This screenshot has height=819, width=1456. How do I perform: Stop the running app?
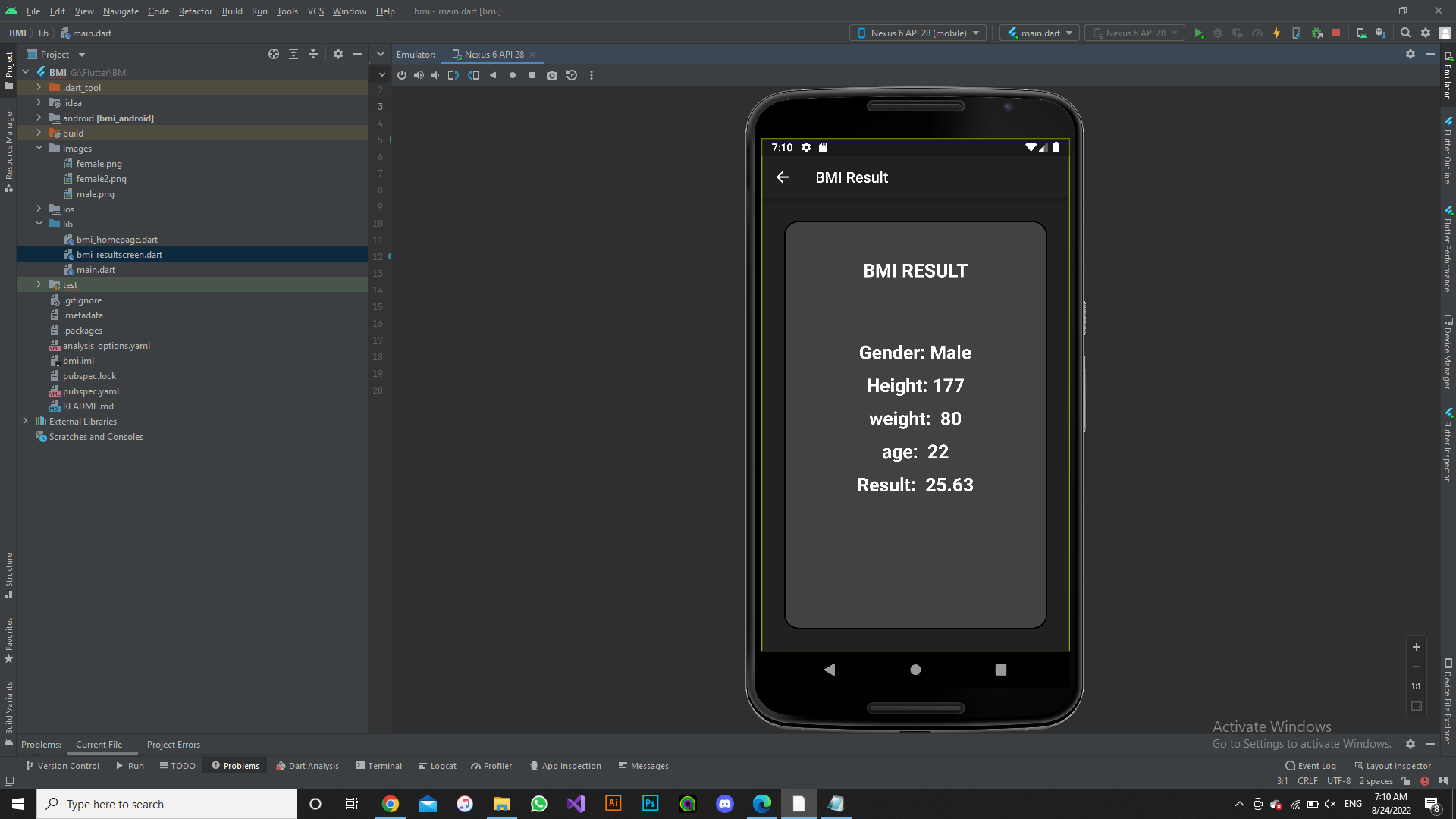pyautogui.click(x=1335, y=33)
